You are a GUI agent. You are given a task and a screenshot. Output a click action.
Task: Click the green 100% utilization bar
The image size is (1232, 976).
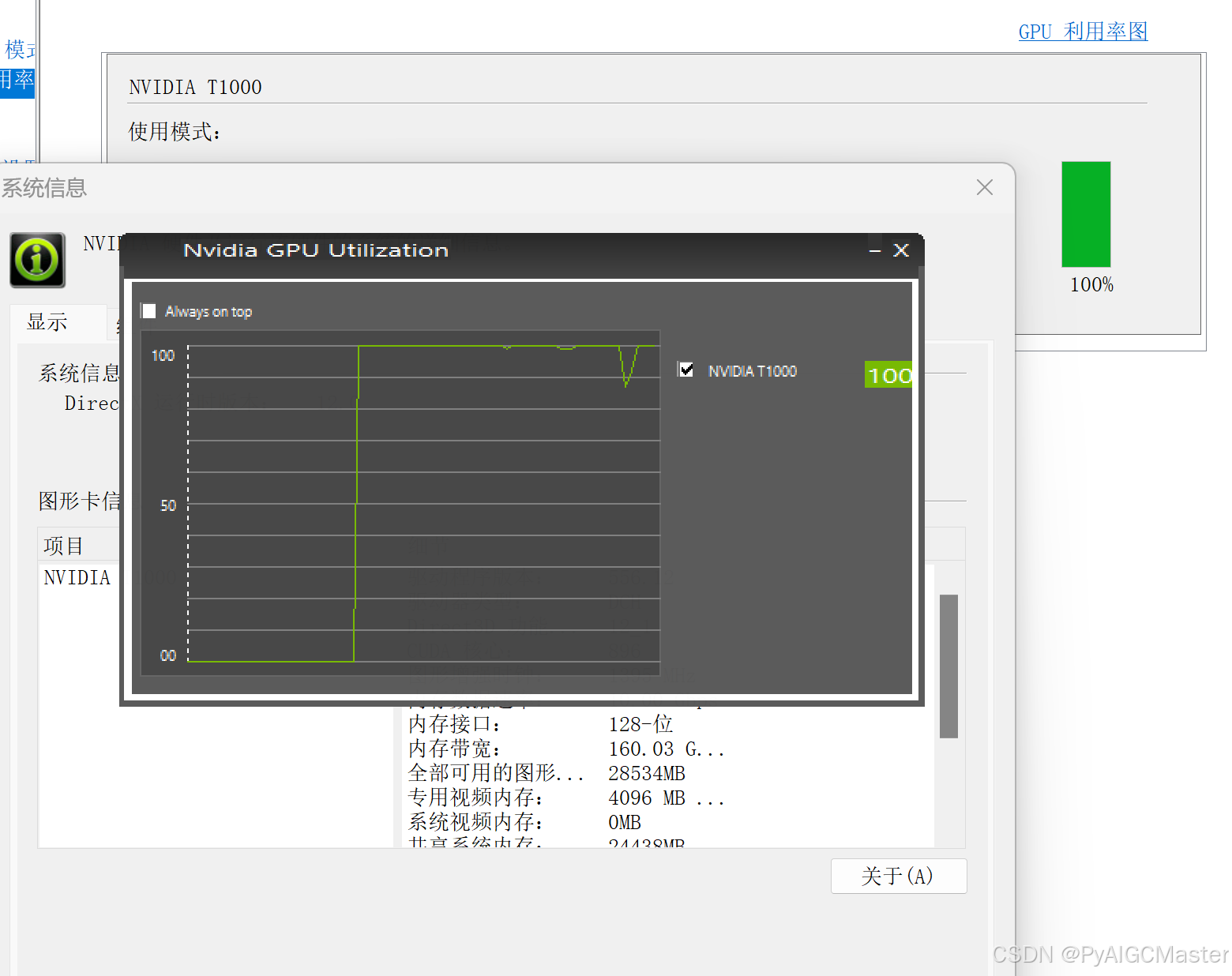tap(1086, 214)
